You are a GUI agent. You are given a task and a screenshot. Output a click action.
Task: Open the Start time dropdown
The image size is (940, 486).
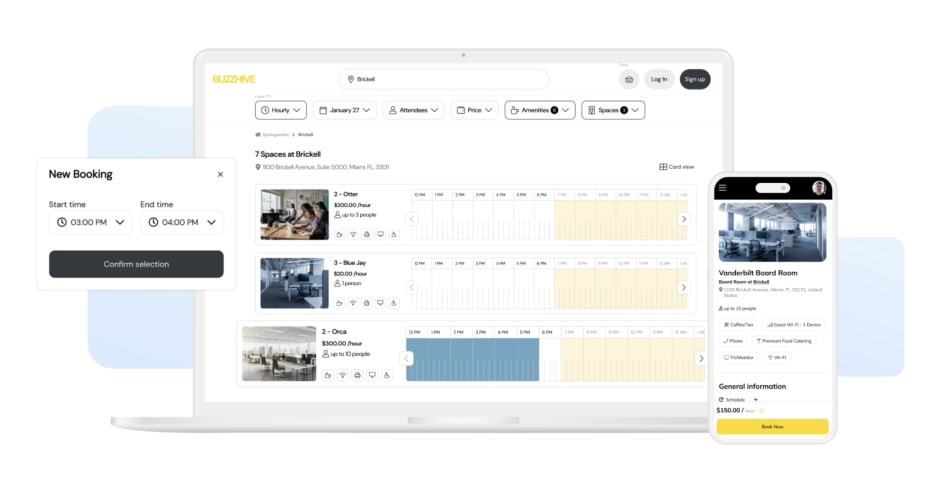click(x=91, y=222)
